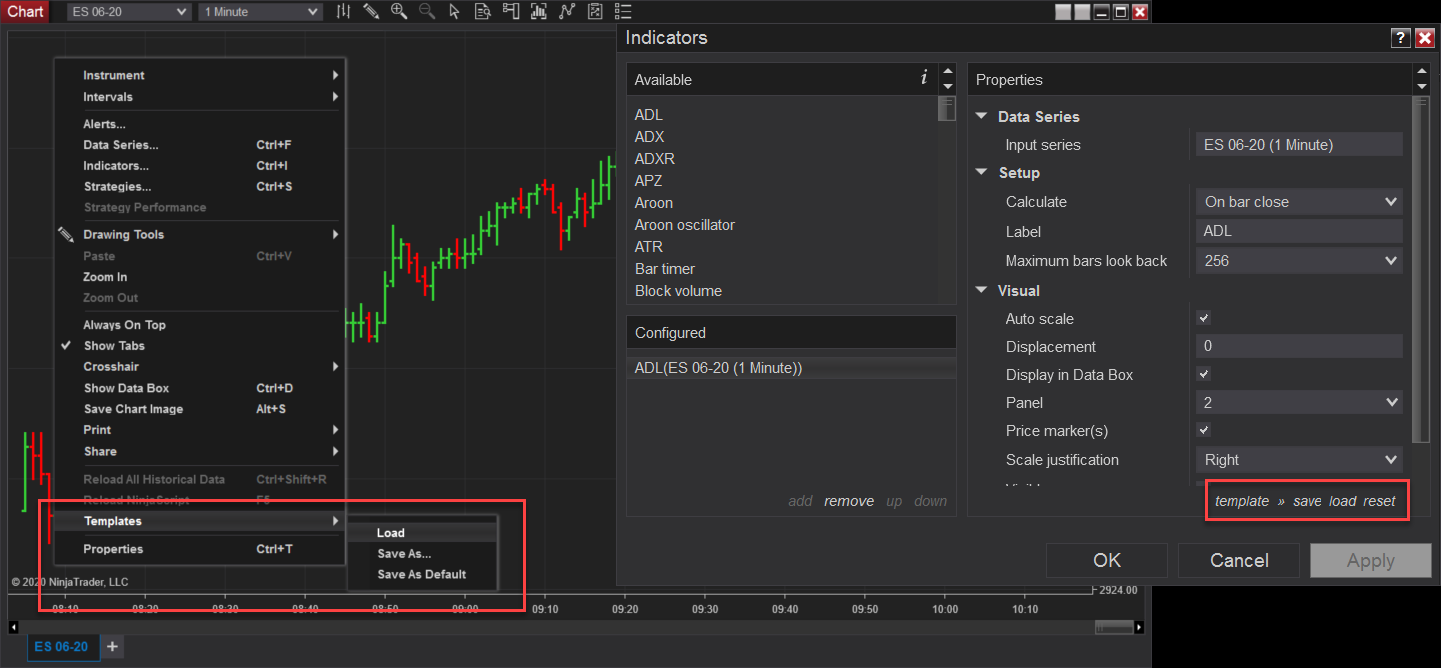This screenshot has height=668, width=1441.
Task: Open the Drawing Tools pencil icon in toolbar
Action: coord(371,11)
